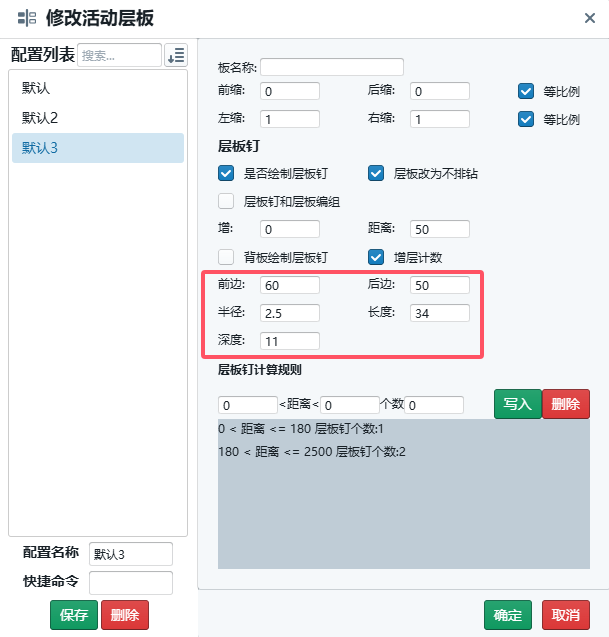Click the red 删除 button beside 写入

coord(565,404)
